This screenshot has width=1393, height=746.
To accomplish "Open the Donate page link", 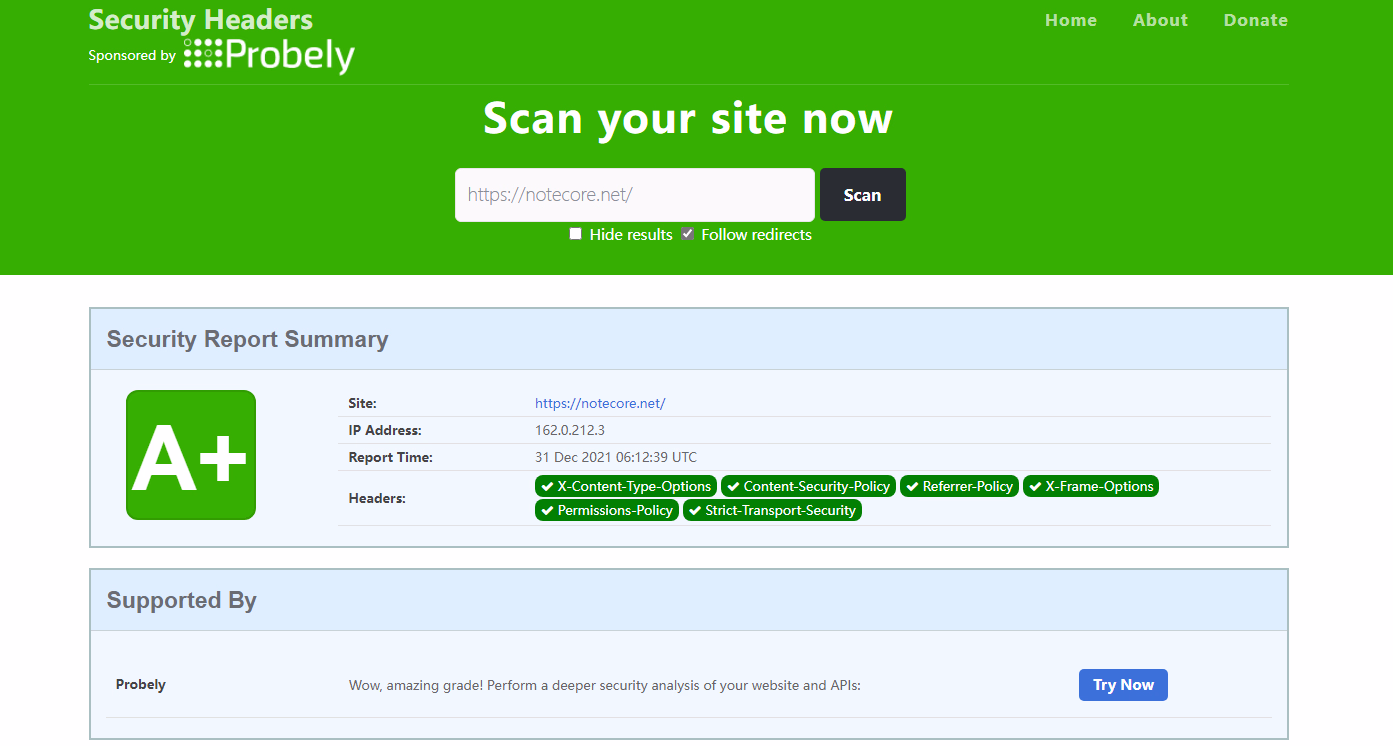I will 1255,20.
